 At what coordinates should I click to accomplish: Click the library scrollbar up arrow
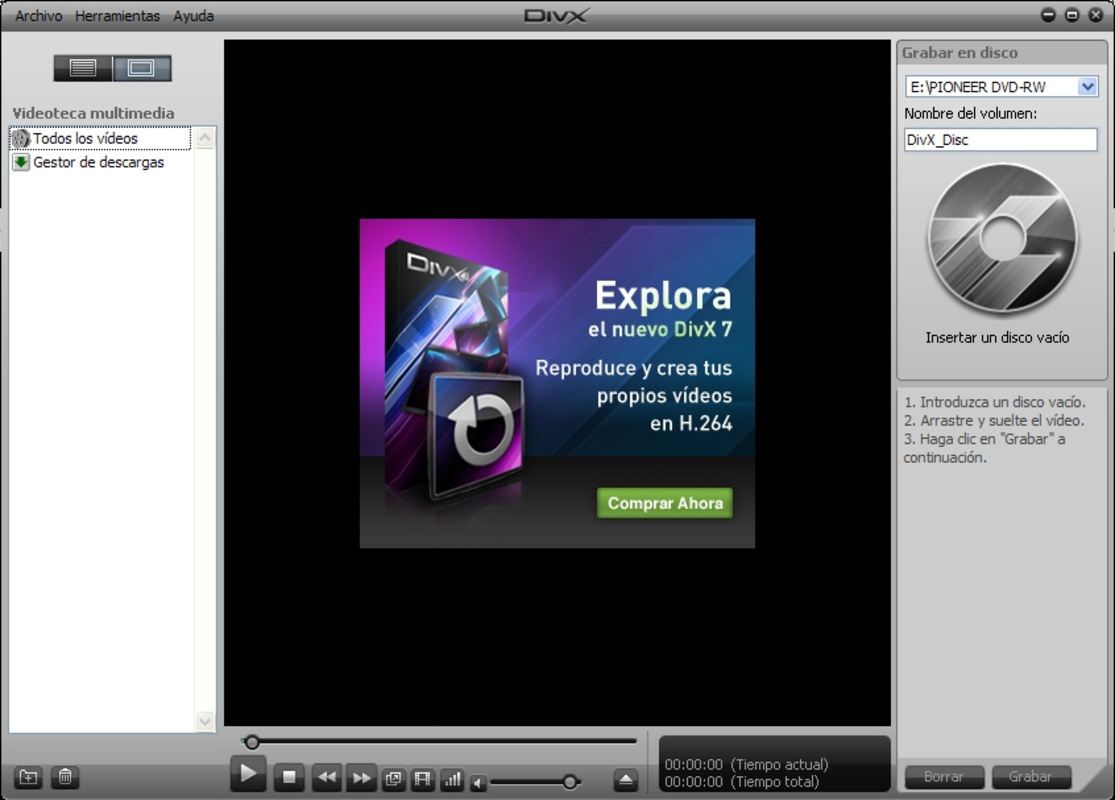click(x=205, y=138)
